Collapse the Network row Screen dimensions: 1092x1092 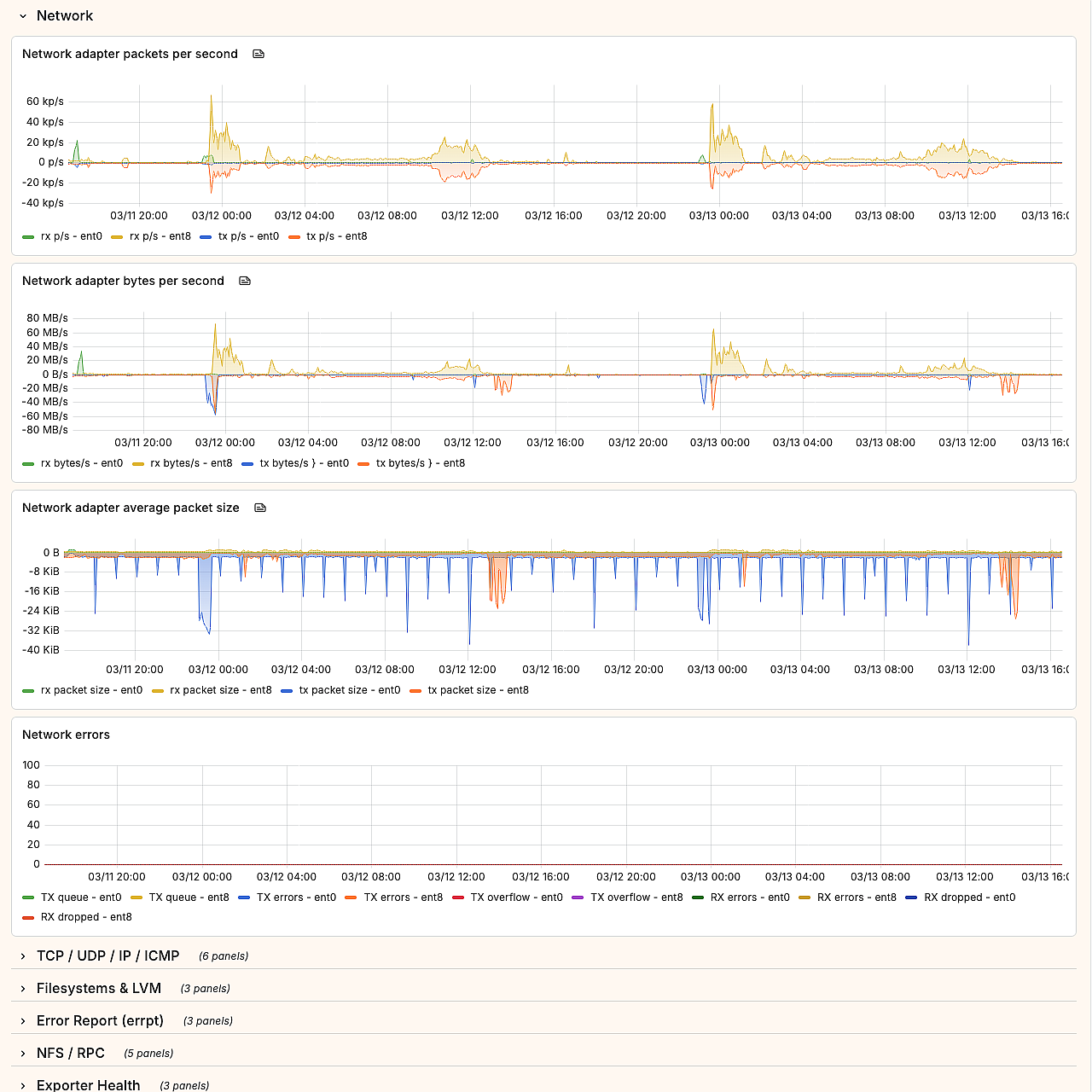[x=23, y=16]
